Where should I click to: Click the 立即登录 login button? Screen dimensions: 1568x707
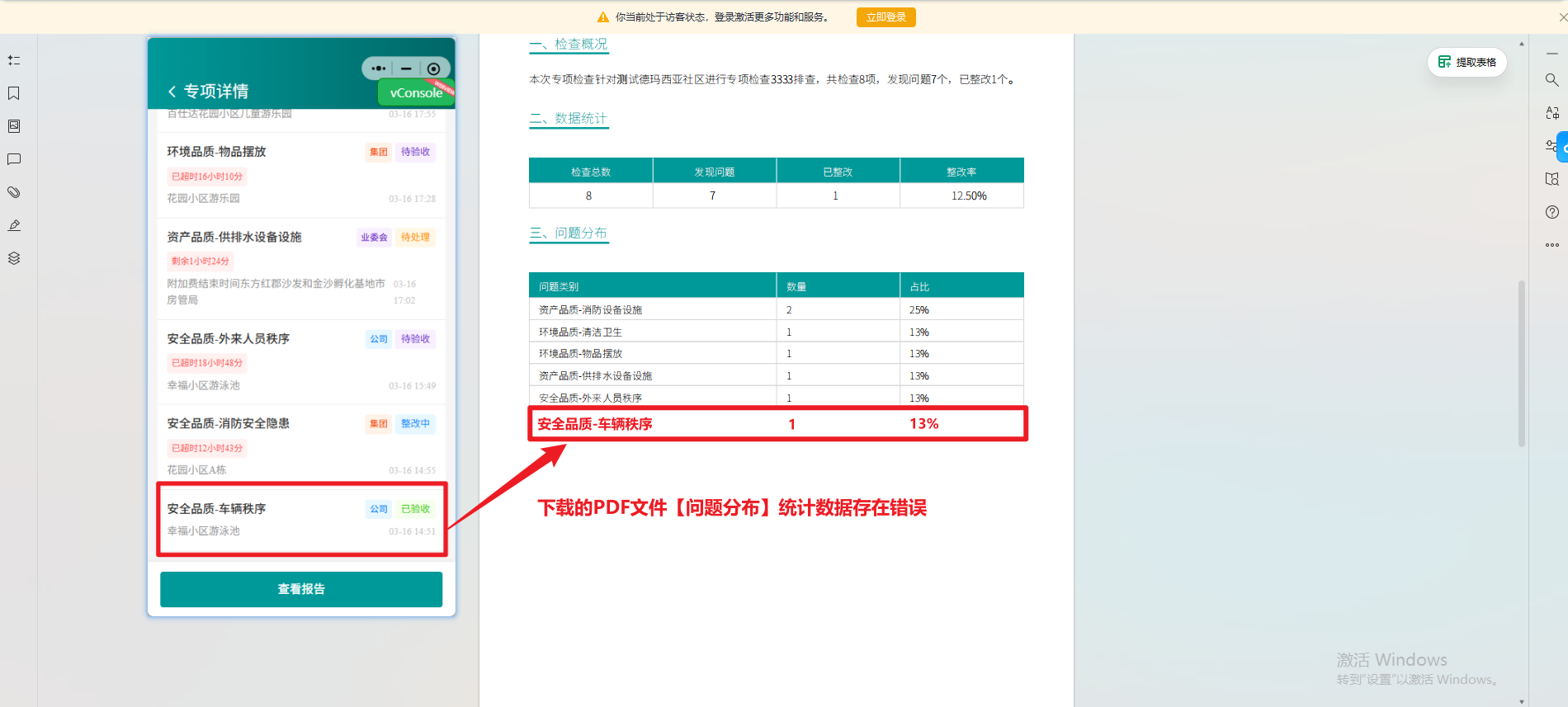coord(886,16)
